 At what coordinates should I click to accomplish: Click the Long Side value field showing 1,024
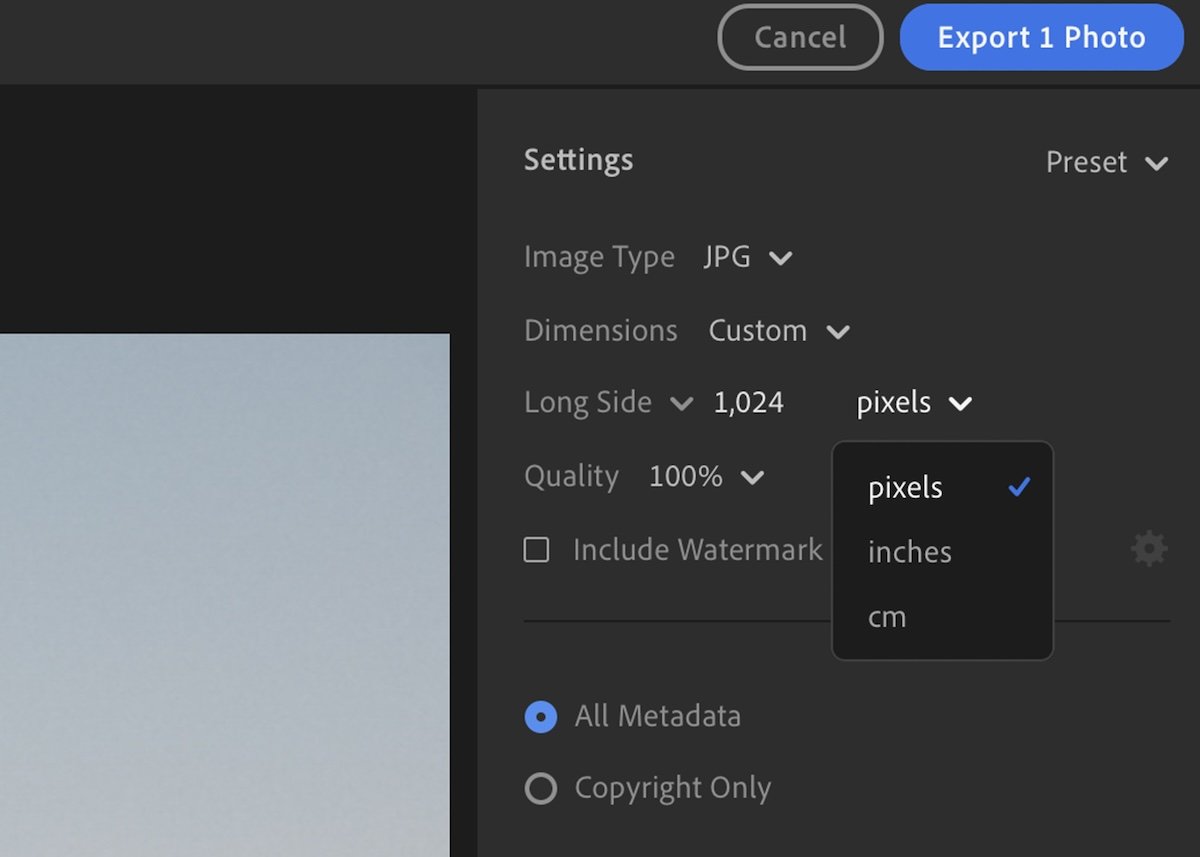[747, 402]
